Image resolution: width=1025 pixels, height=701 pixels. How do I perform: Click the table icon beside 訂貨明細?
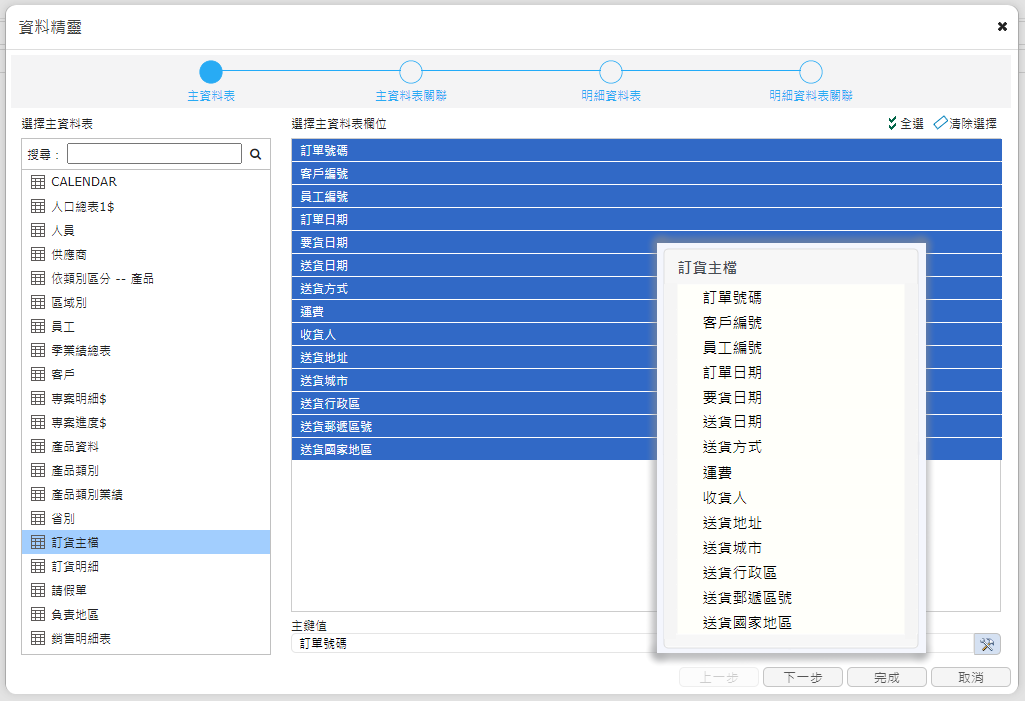(x=38, y=566)
